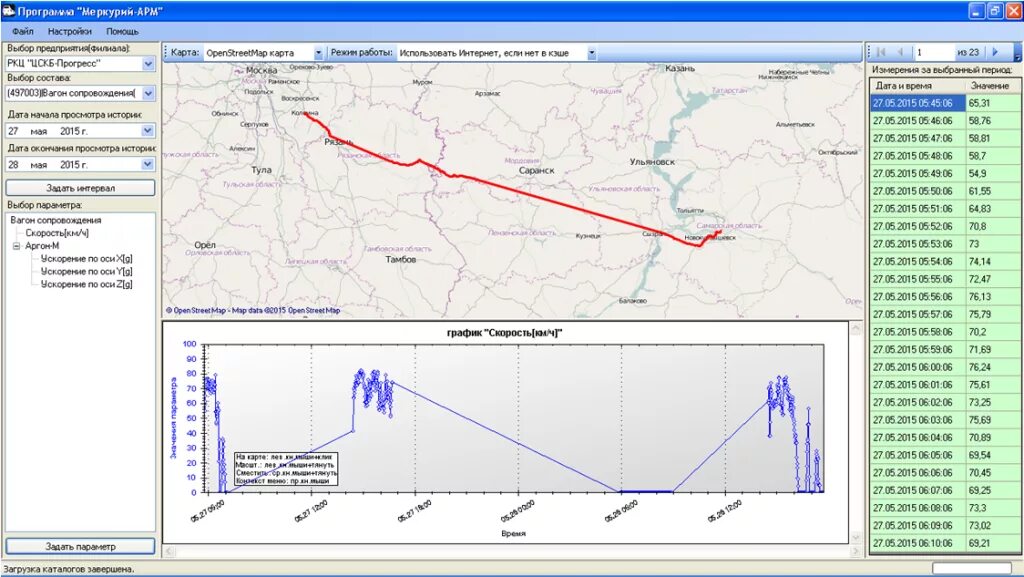This screenshot has height=577, width=1024.
Task: Open map type dropdown OpenStreetMap карта
Action: [319, 53]
